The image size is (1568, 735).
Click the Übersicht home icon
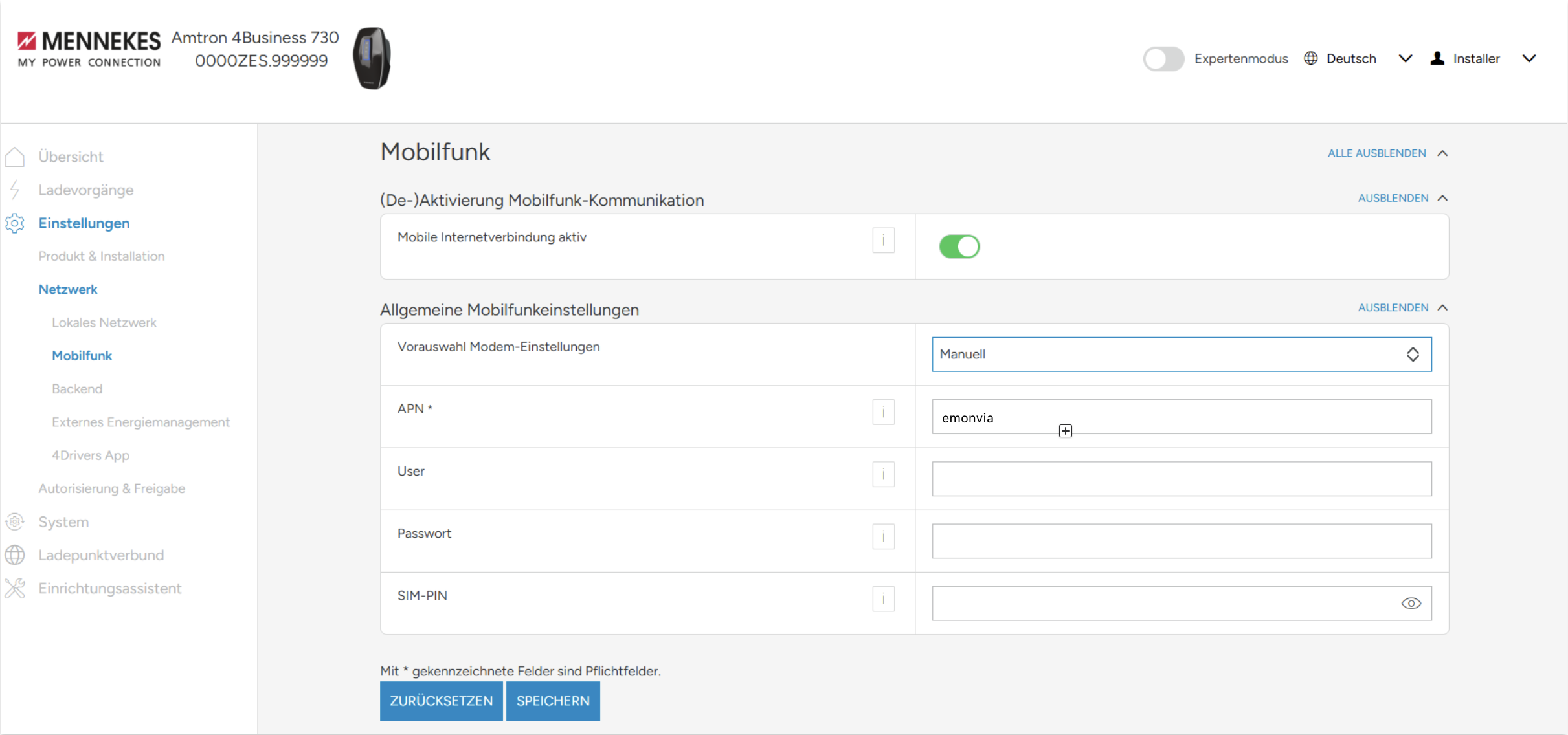pyautogui.click(x=15, y=157)
